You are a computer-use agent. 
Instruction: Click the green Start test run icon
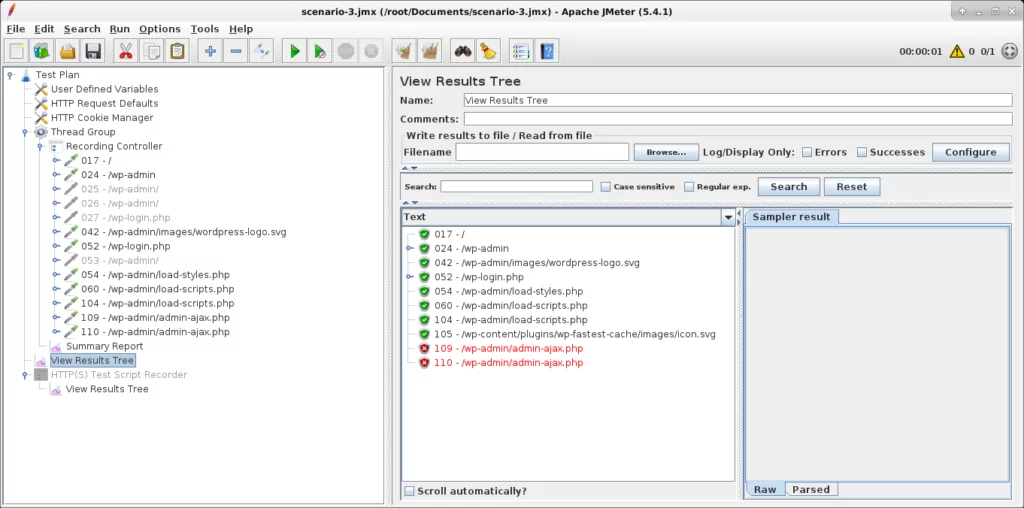294,51
